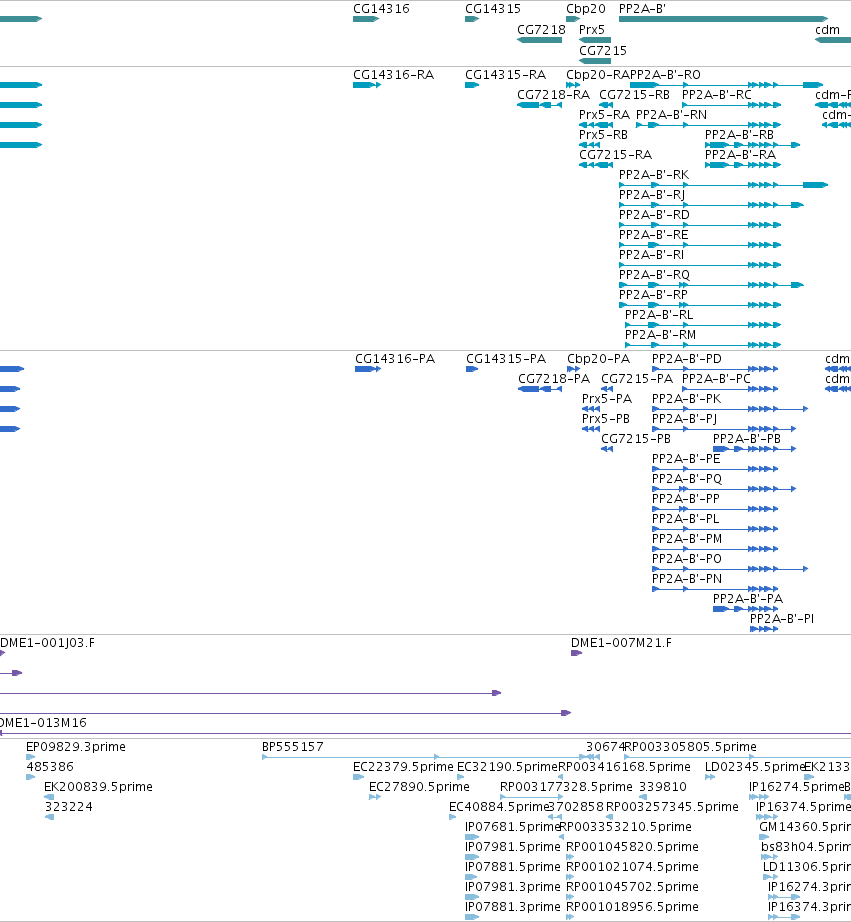The height and width of the screenshot is (922, 851).
Task: Open protein PP2A-B'-PC
Action: [x=716, y=379]
